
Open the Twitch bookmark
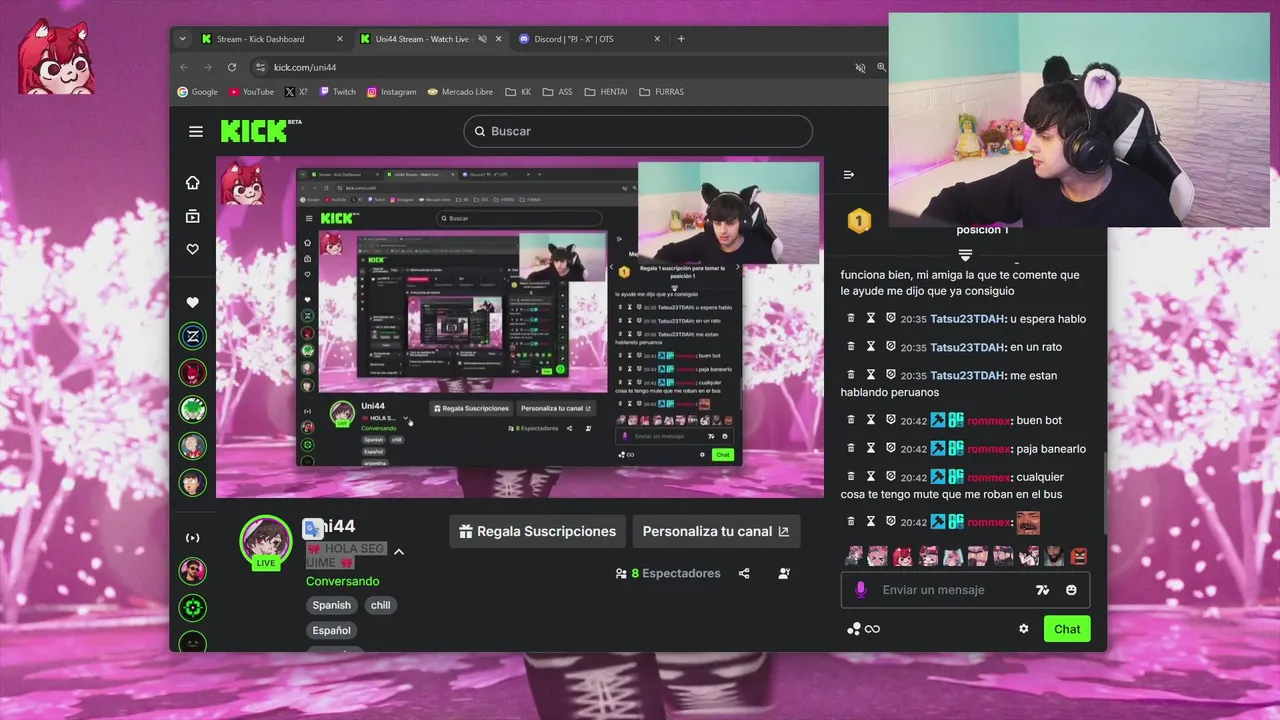click(337, 92)
